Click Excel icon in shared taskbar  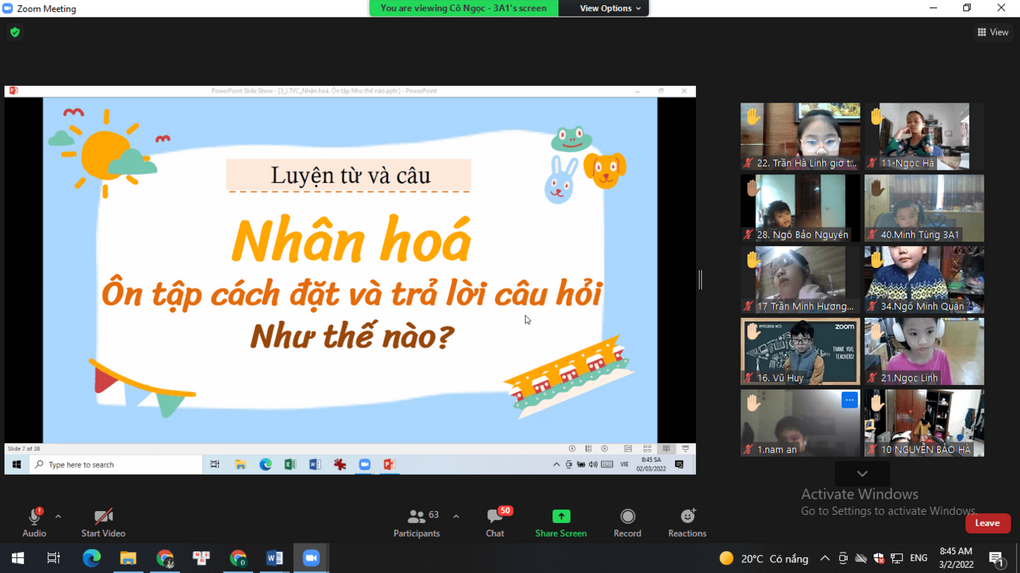290,464
